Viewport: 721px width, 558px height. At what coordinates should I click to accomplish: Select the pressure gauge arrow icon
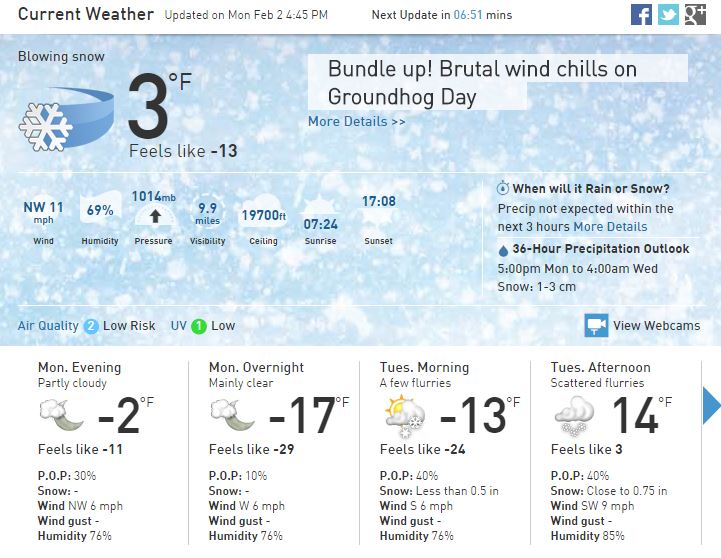(153, 215)
